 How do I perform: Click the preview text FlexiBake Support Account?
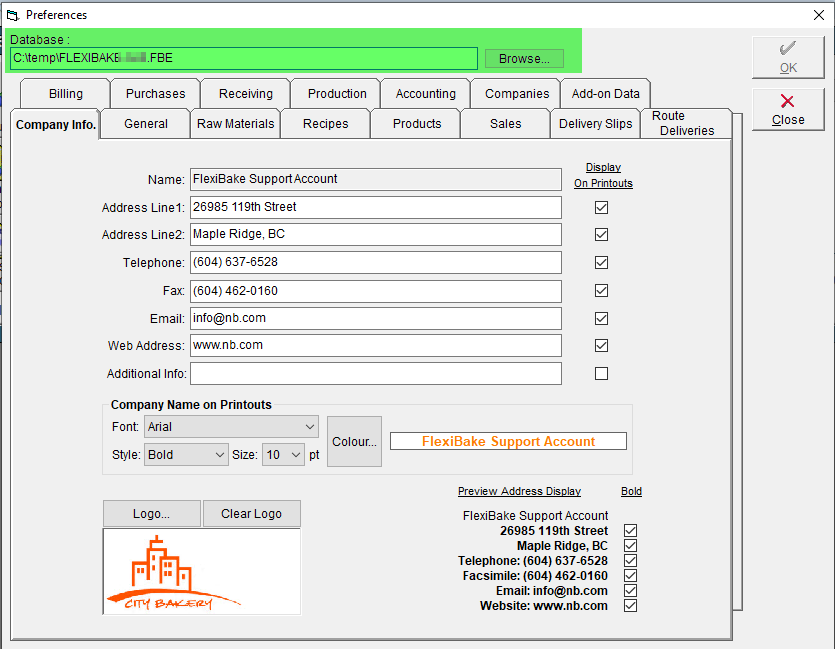pos(535,516)
